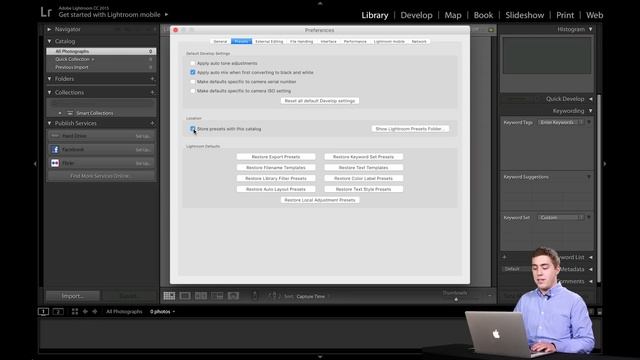Viewport: 640px width, 360px height.
Task: Collapse the Catalog panel
Action: coord(49,41)
